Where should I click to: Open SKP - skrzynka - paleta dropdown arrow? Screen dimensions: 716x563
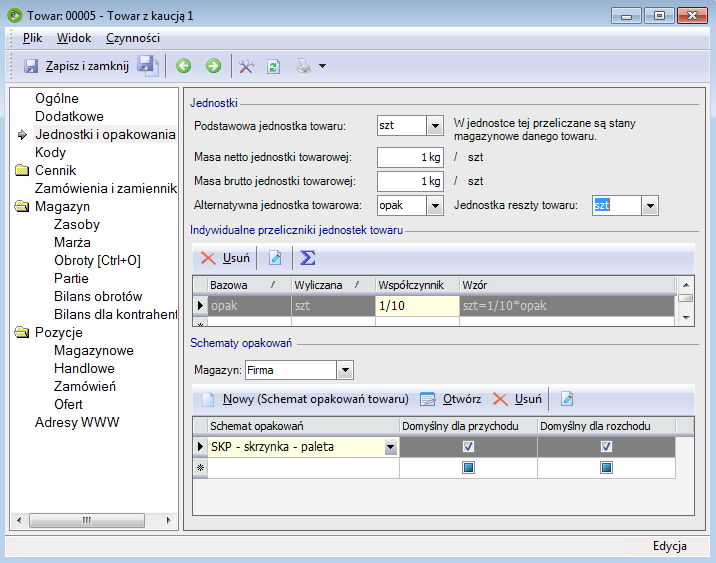390,447
